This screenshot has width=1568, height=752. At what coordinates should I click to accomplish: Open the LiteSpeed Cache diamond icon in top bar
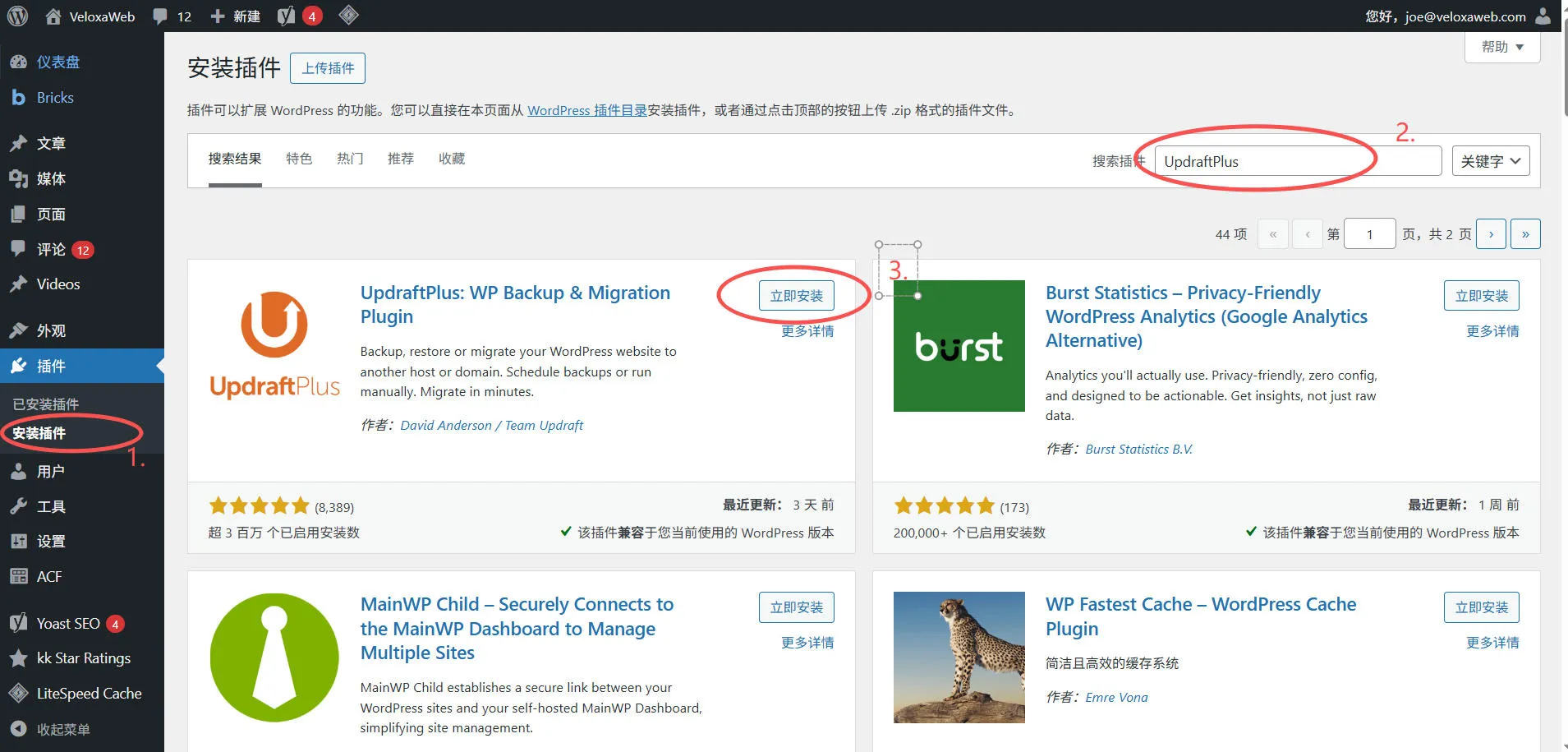pos(348,16)
